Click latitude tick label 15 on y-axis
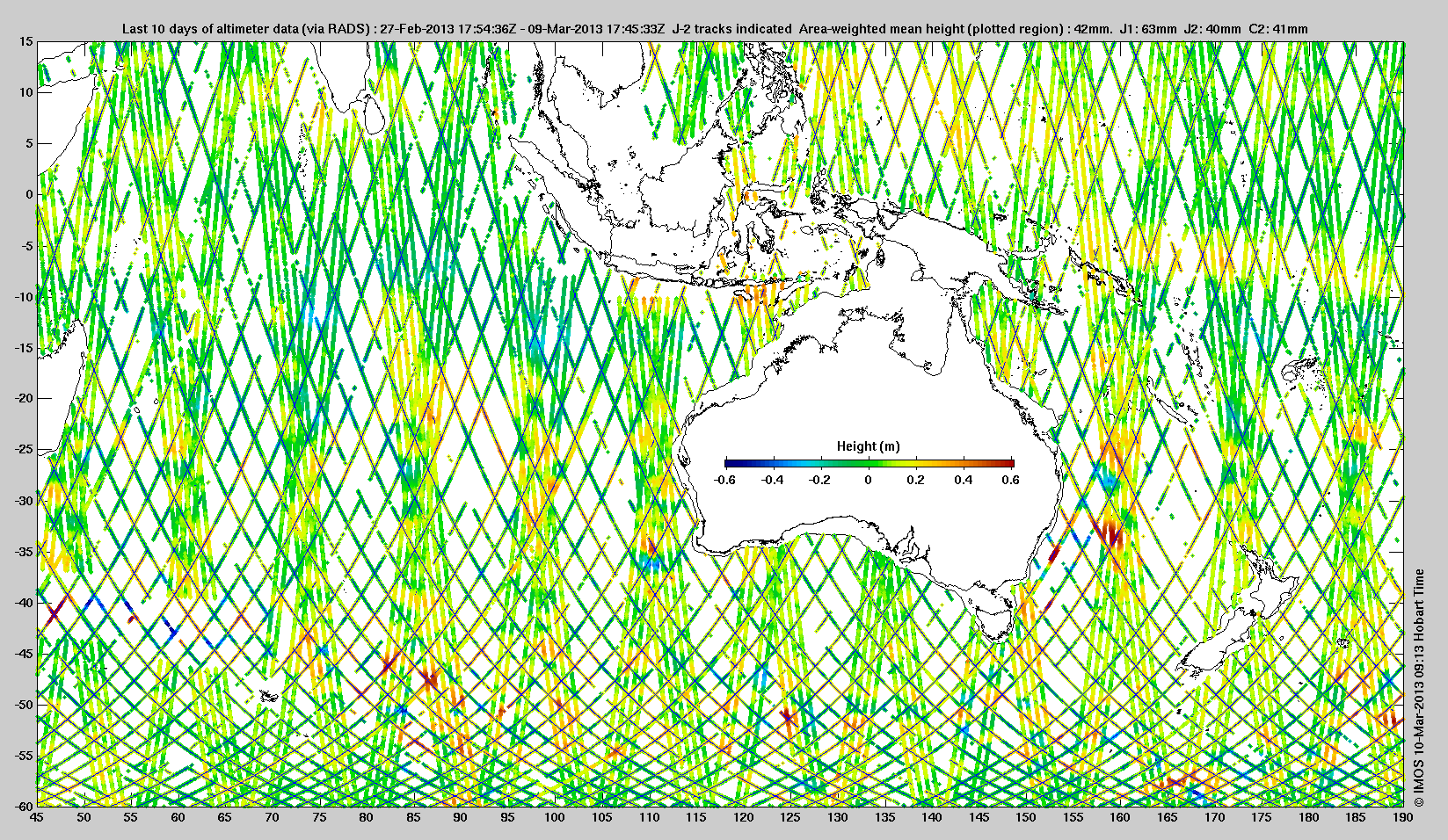 tap(26, 41)
